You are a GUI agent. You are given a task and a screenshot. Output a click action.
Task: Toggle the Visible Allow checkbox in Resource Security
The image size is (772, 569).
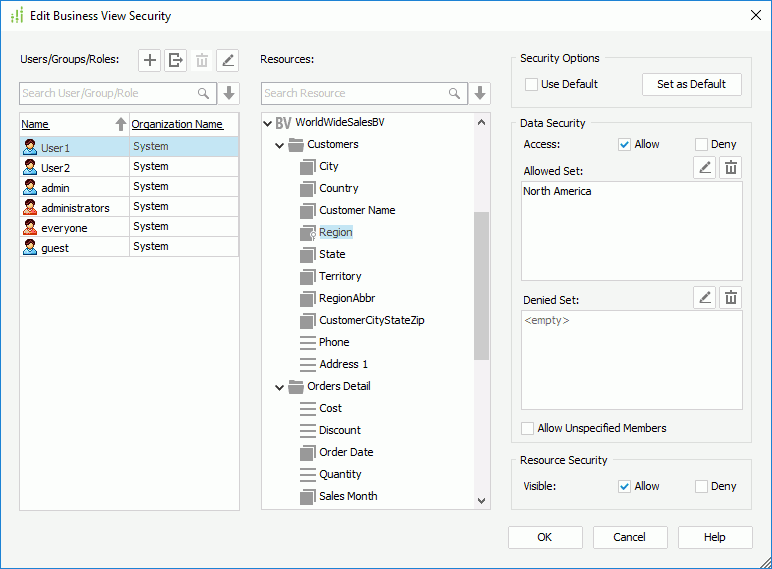pyautogui.click(x=625, y=486)
